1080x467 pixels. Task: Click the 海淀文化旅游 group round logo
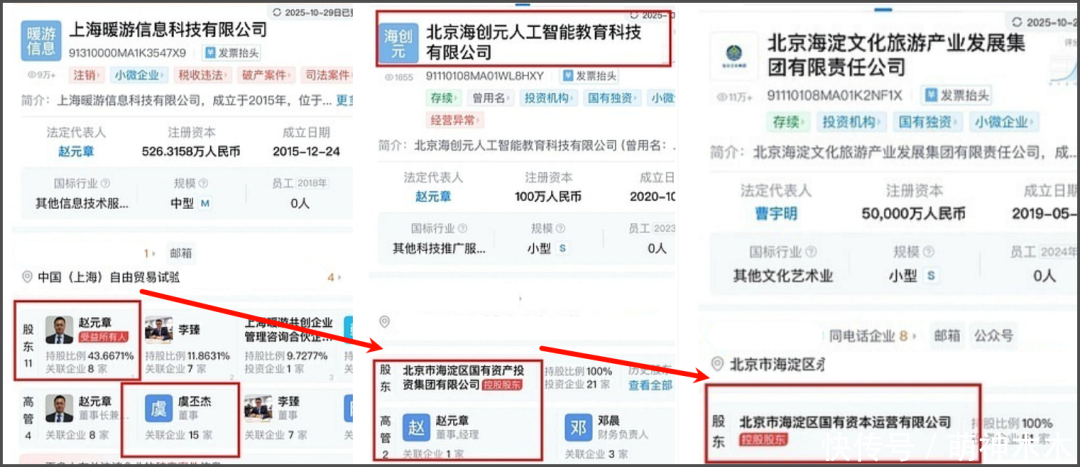pyautogui.click(x=734, y=55)
